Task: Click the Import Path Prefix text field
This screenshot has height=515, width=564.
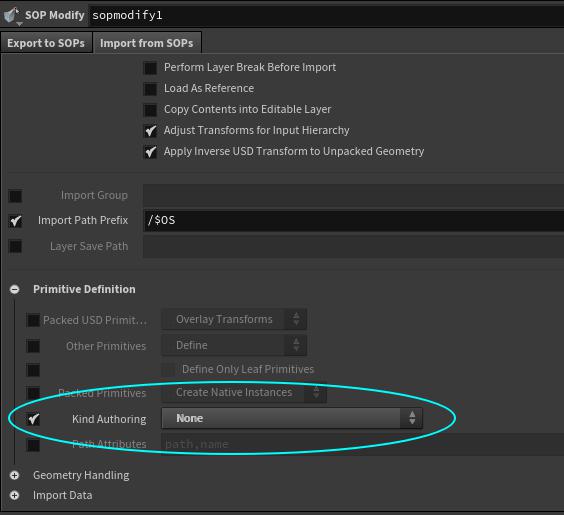Action: point(353,220)
